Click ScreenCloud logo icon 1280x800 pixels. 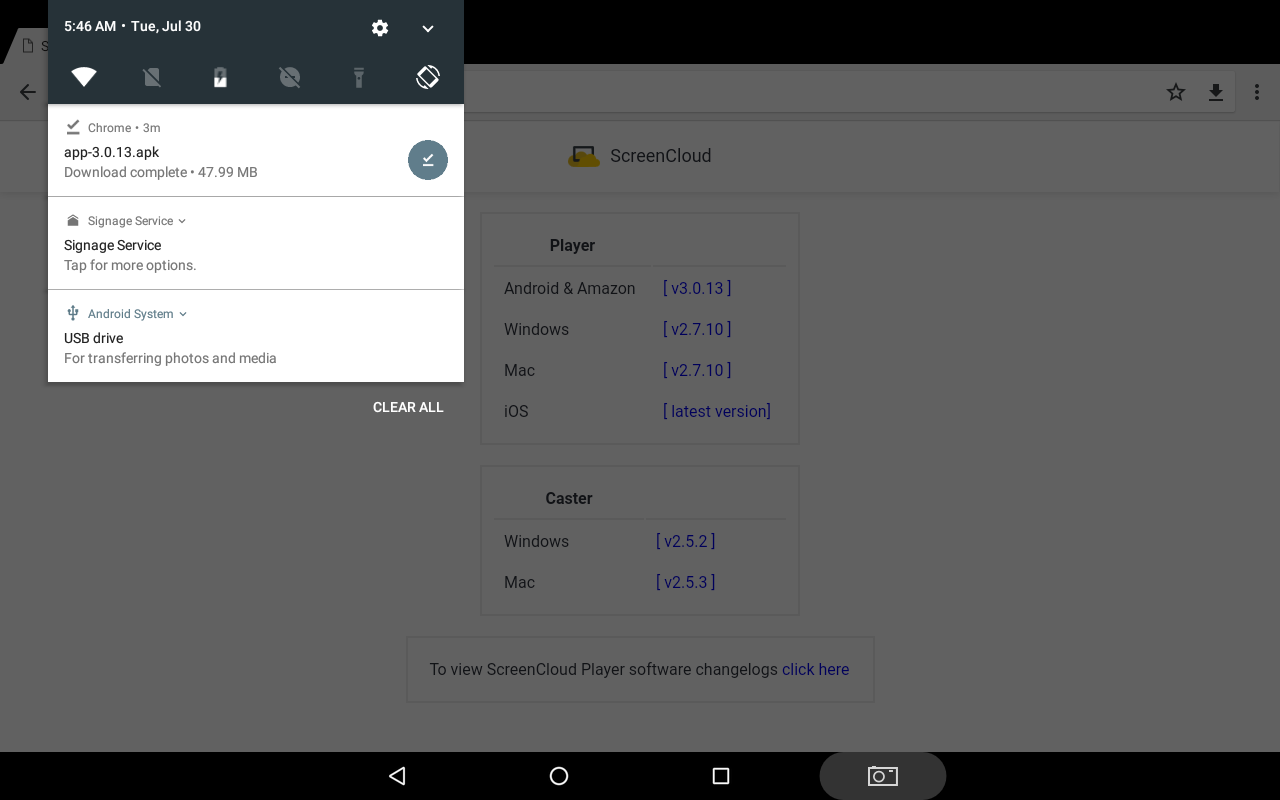click(584, 156)
